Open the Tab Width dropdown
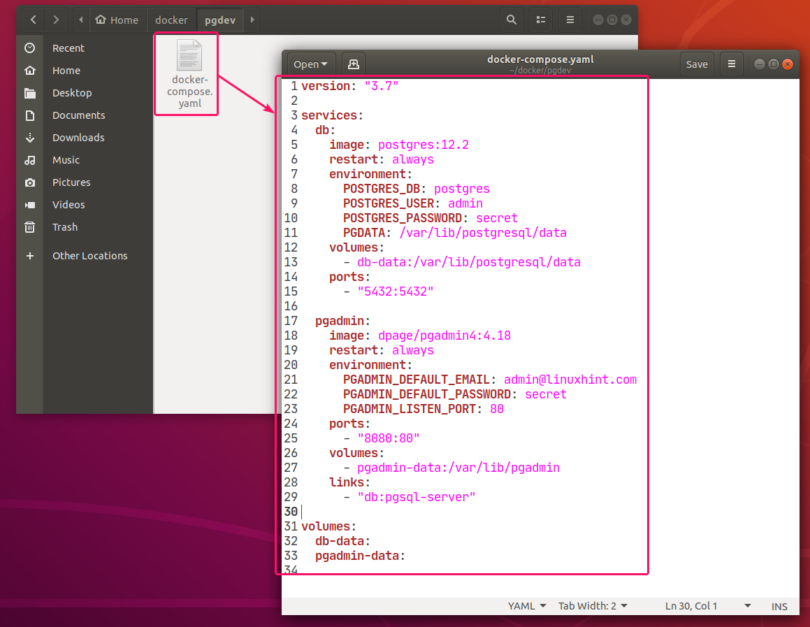Viewport: 810px width, 627px height. click(x=592, y=606)
